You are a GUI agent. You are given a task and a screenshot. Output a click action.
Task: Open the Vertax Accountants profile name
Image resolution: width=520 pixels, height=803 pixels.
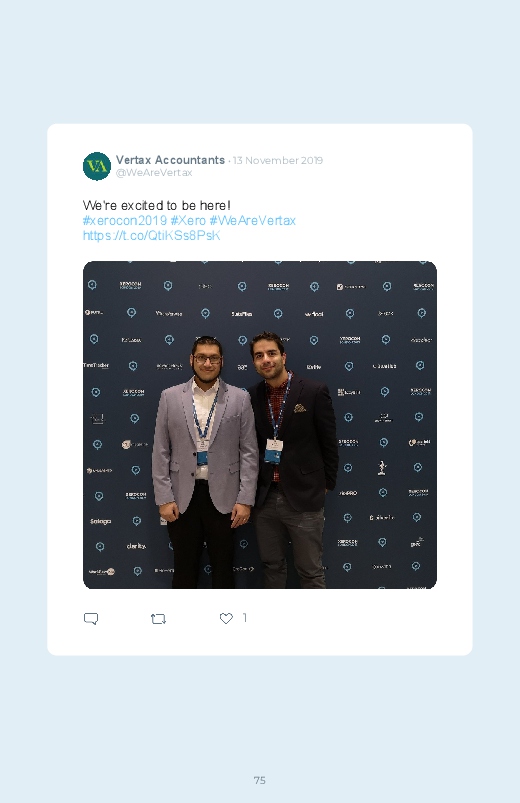click(170, 160)
